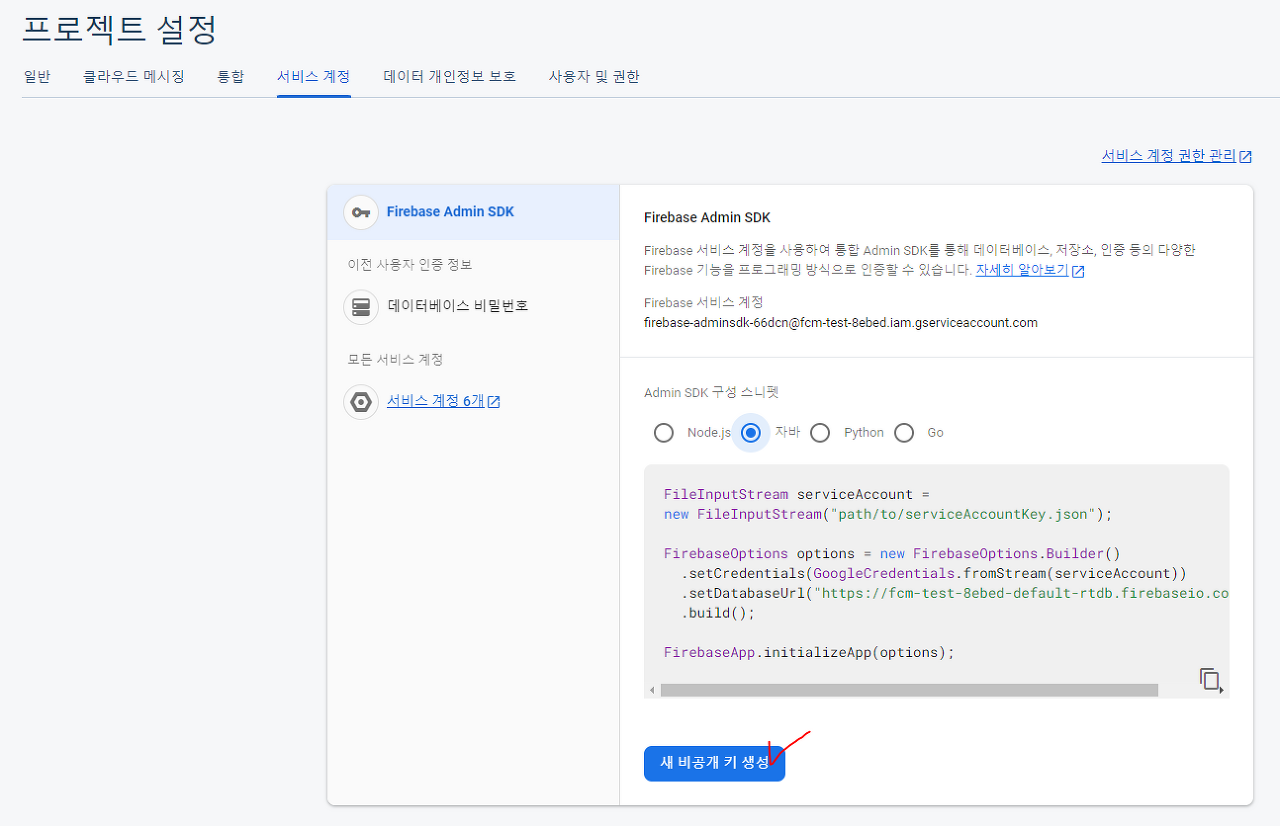Image resolution: width=1280 pixels, height=826 pixels.
Task: Select the 자바 radio button
Action: click(751, 433)
